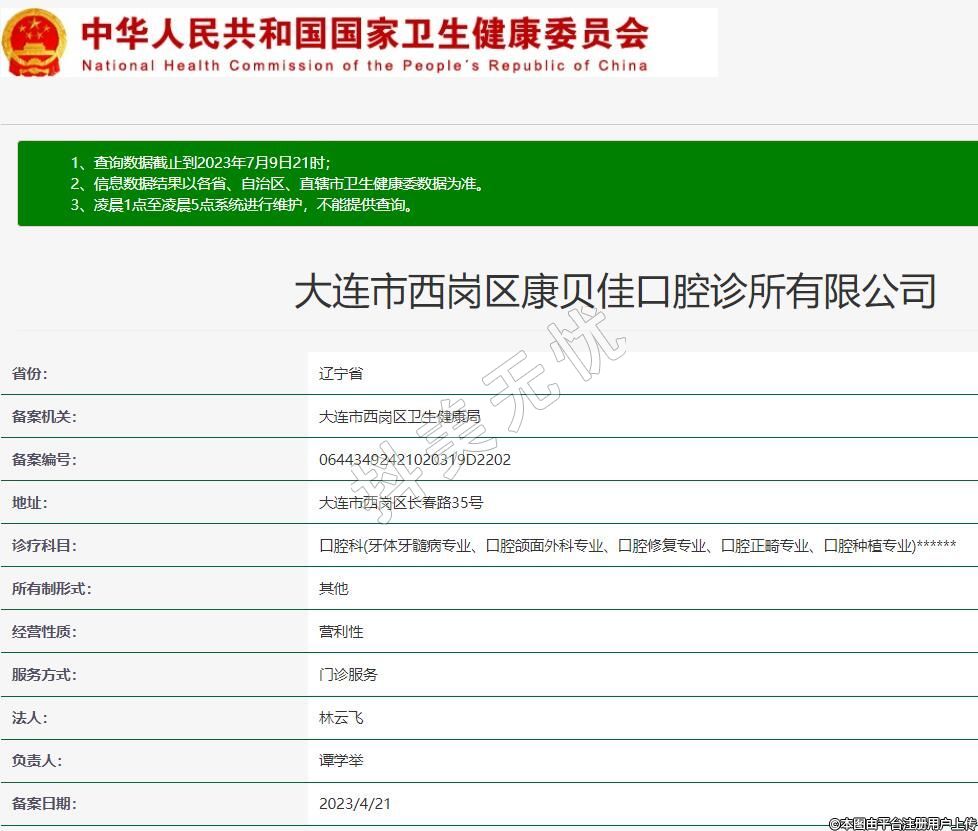Click the third notice about system maintenance hours
Viewport: 978px width, 831px height.
tap(242, 205)
